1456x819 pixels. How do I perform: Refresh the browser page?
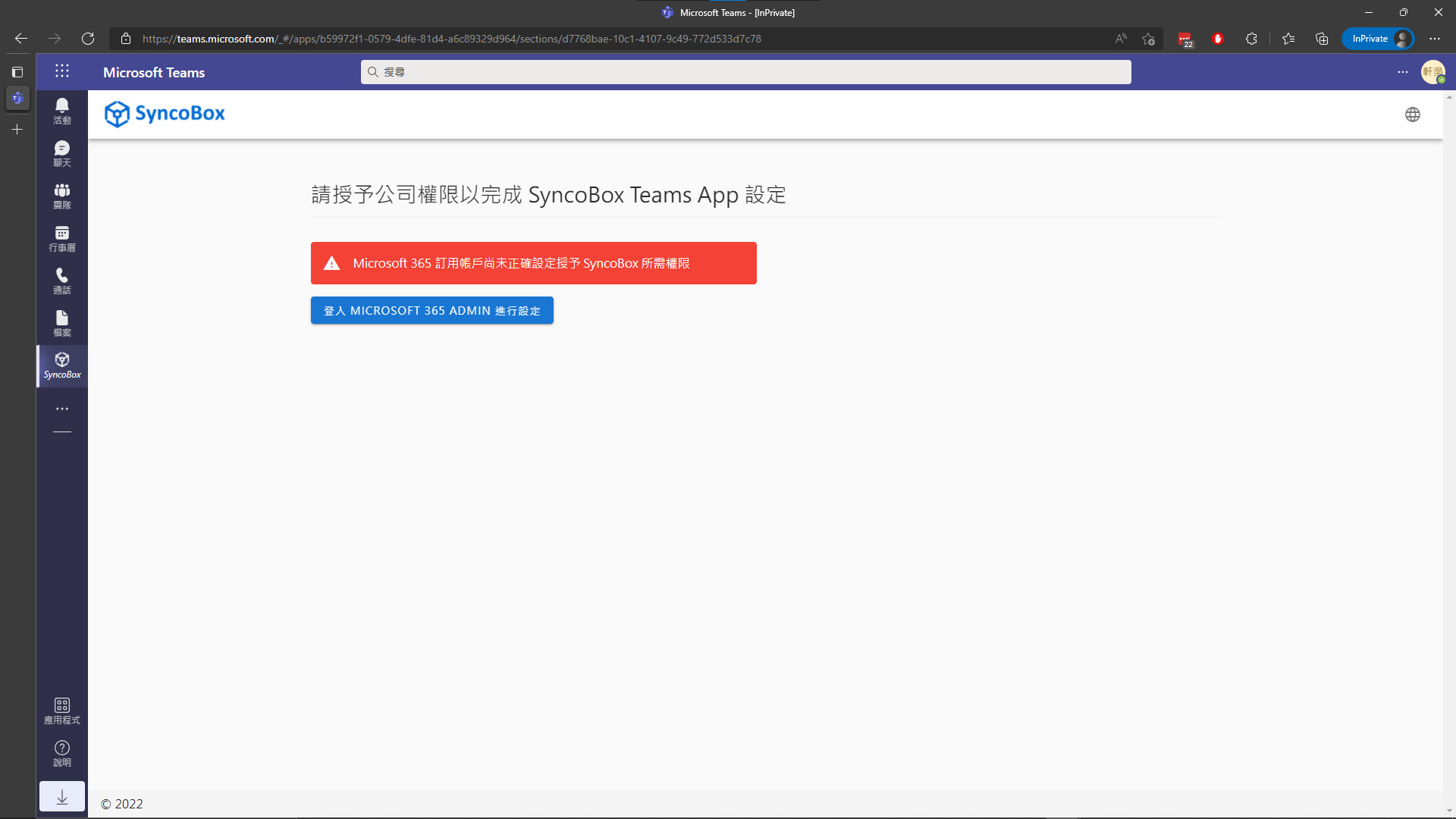(88, 39)
